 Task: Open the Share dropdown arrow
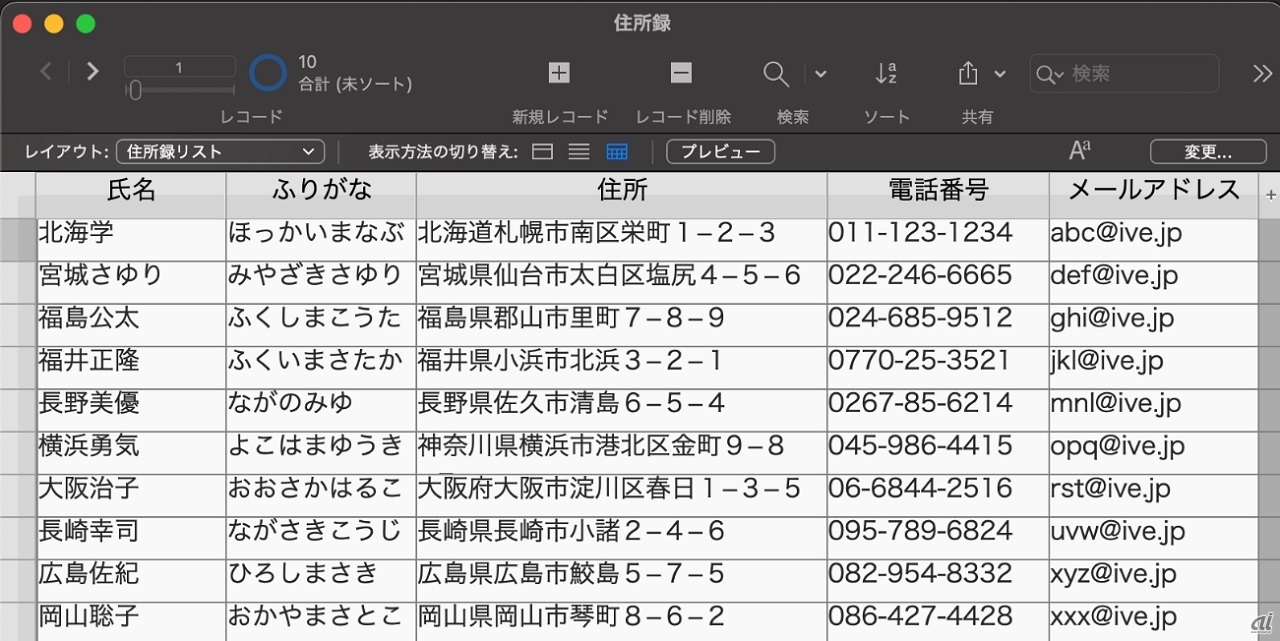tap(1000, 74)
